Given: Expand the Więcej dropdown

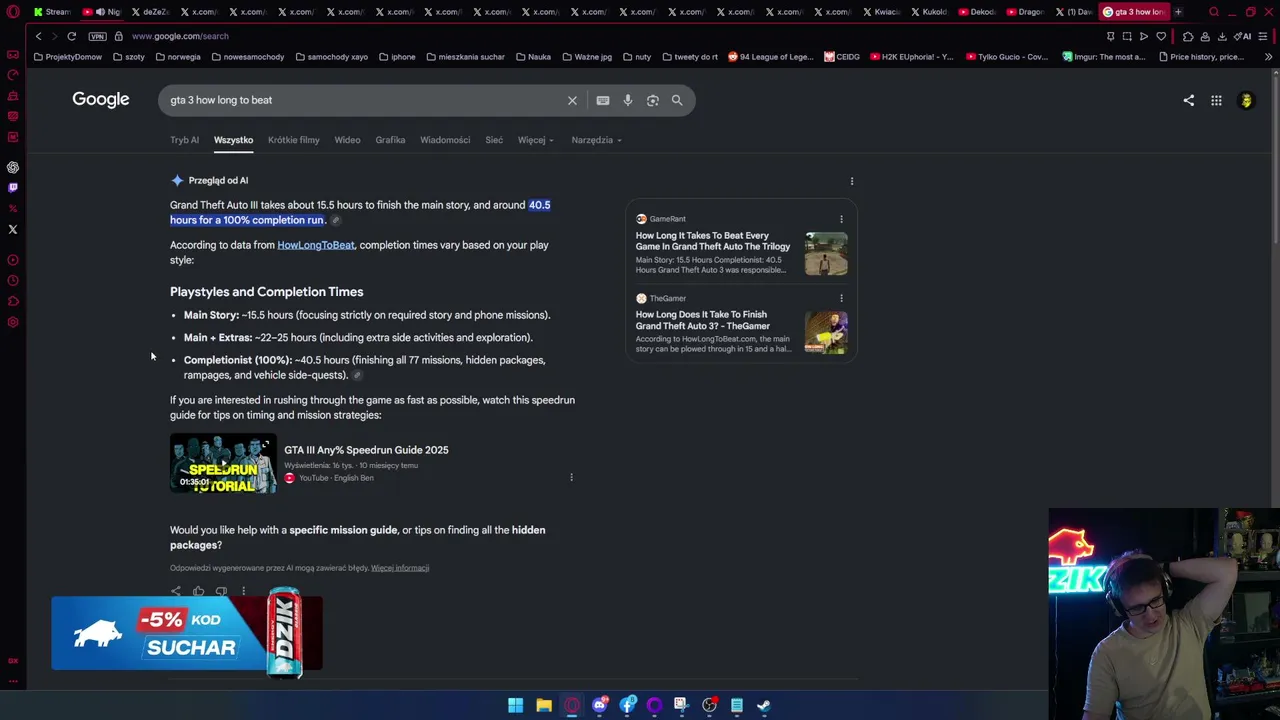Looking at the screenshot, I should click(535, 140).
